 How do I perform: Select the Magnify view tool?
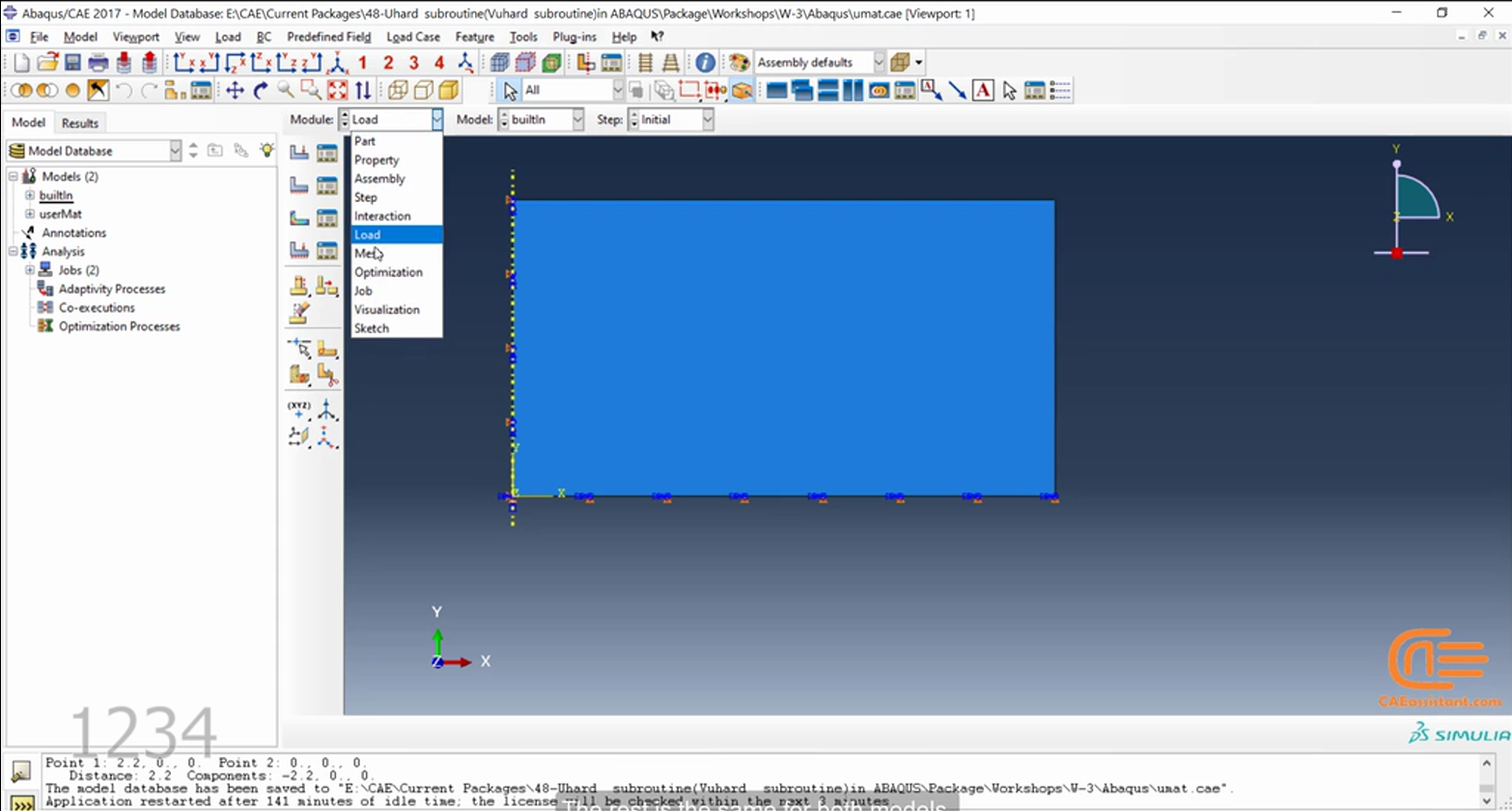(x=286, y=91)
